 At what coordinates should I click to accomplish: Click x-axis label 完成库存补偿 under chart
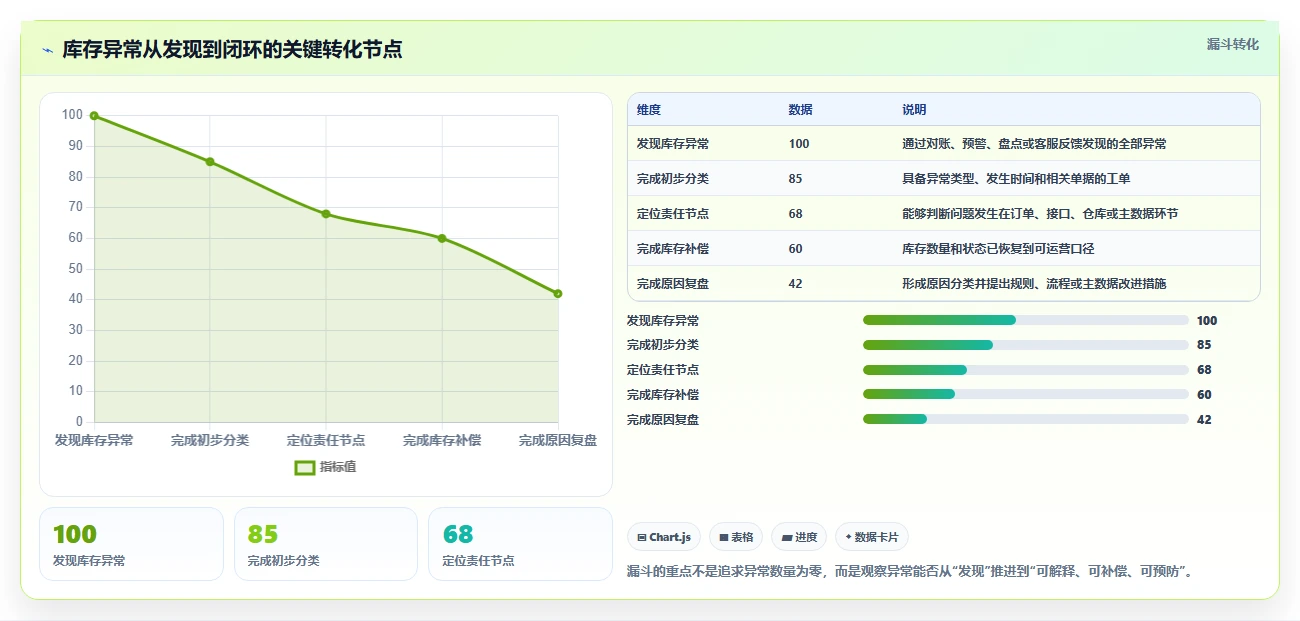click(x=442, y=440)
